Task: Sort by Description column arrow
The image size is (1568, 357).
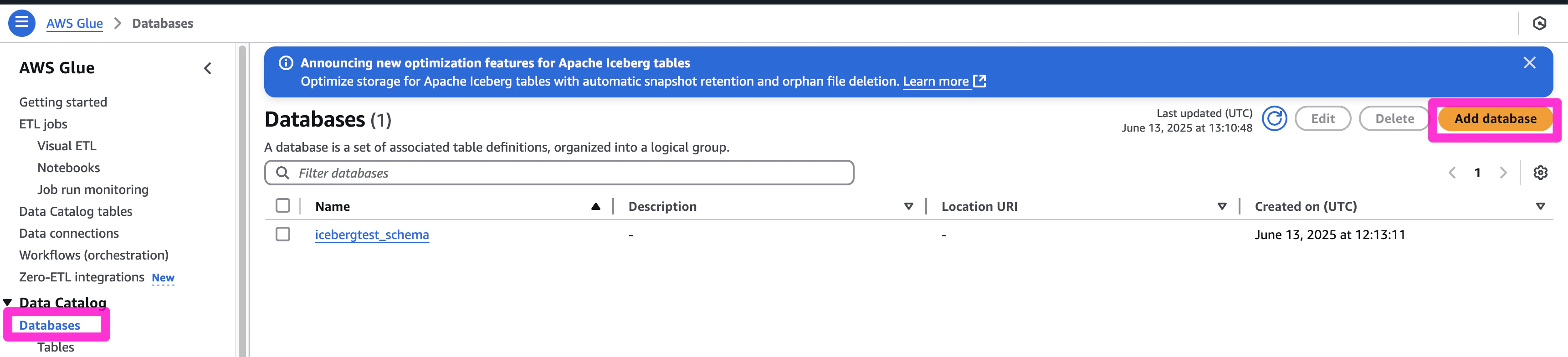Action: [908, 206]
